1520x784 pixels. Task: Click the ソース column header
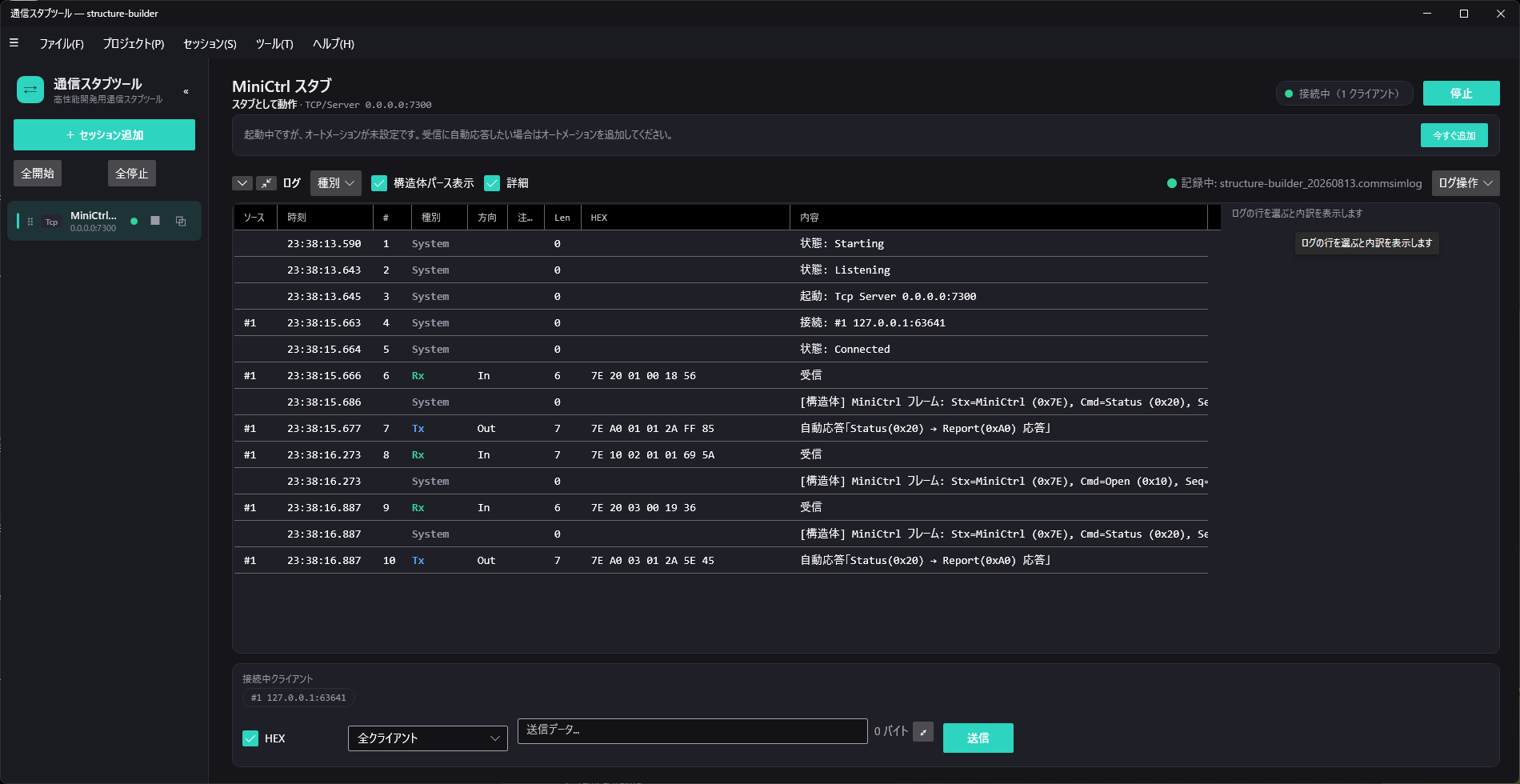[x=254, y=218]
